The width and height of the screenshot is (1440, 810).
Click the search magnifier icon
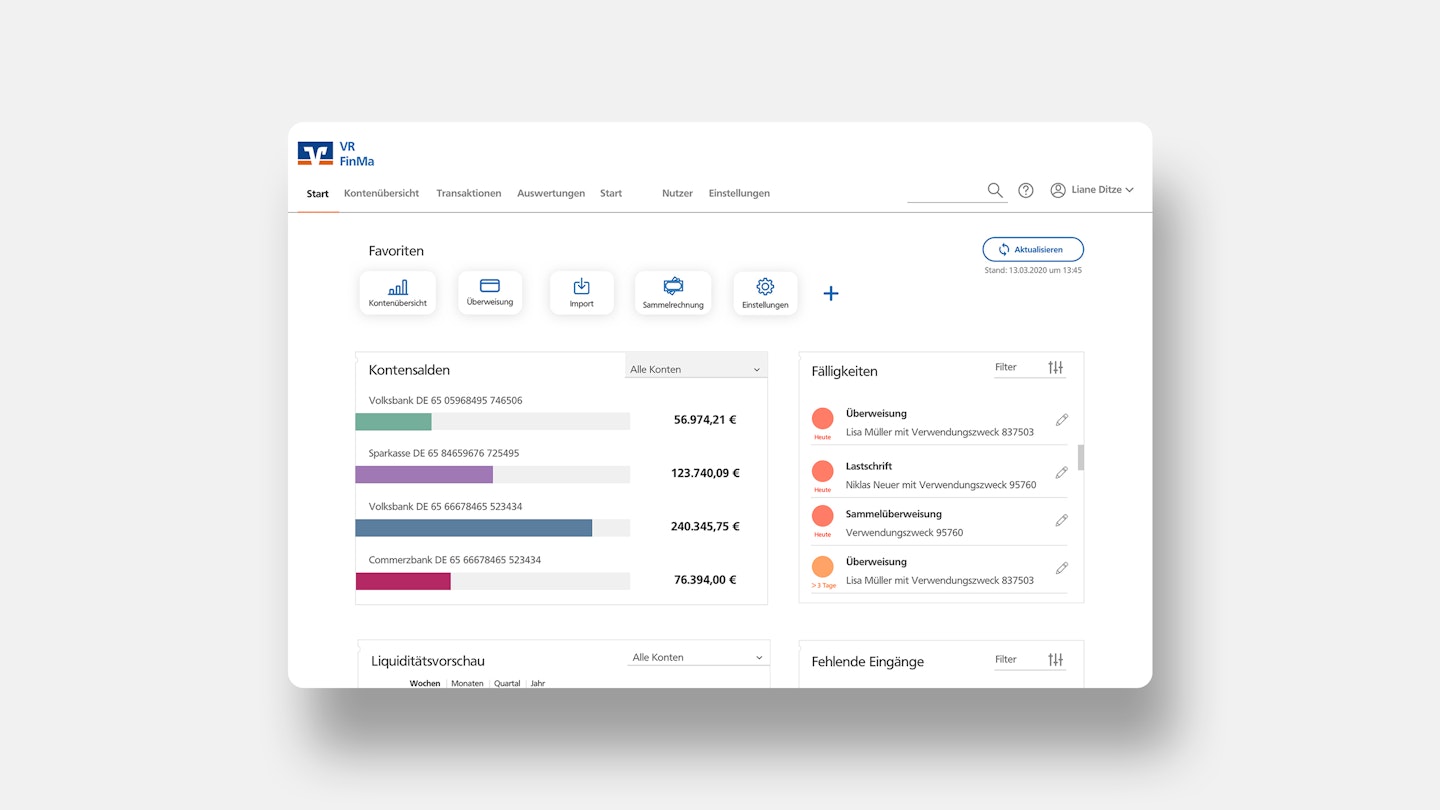tap(995, 190)
